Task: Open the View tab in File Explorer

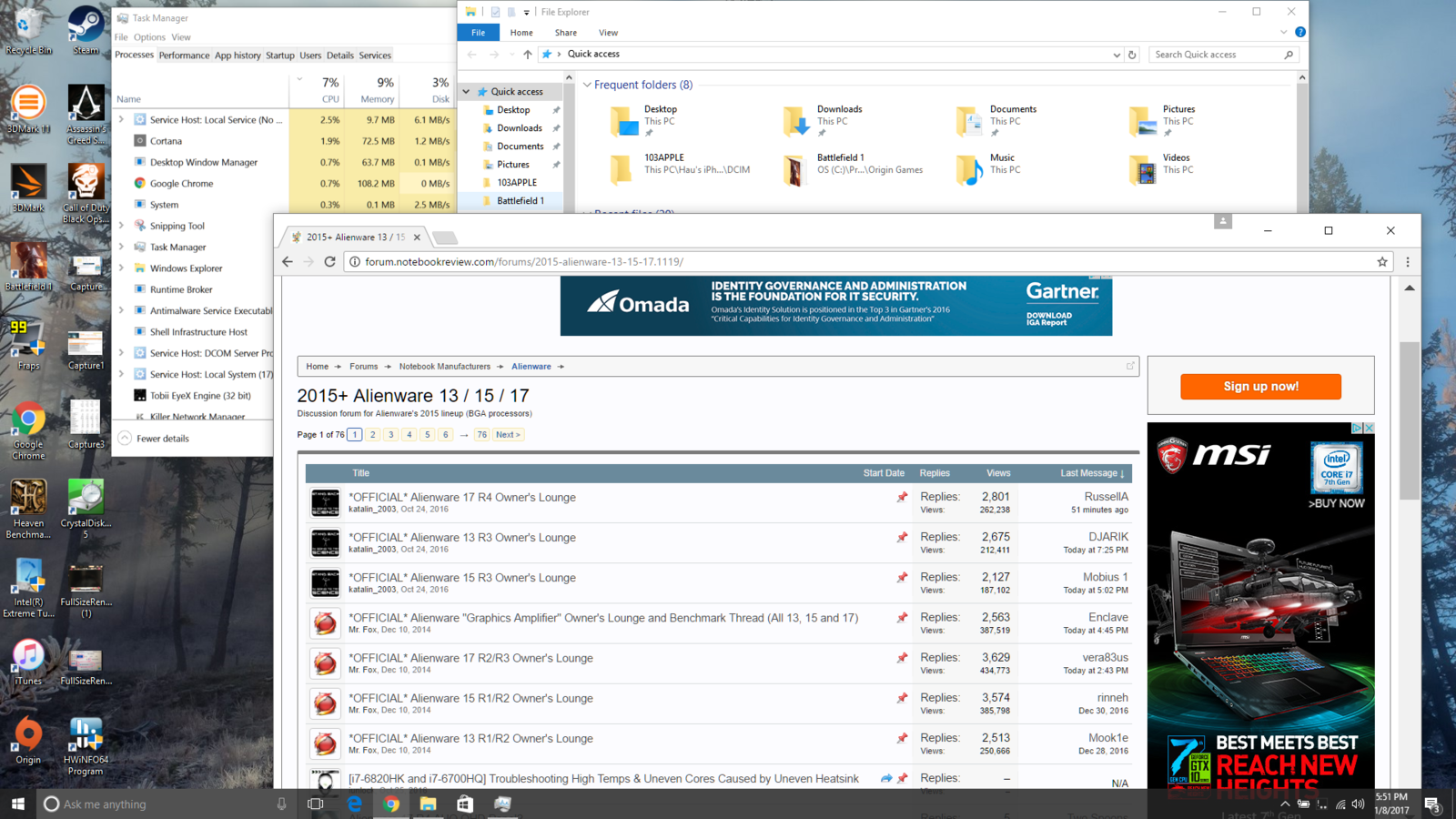Action: click(x=609, y=33)
